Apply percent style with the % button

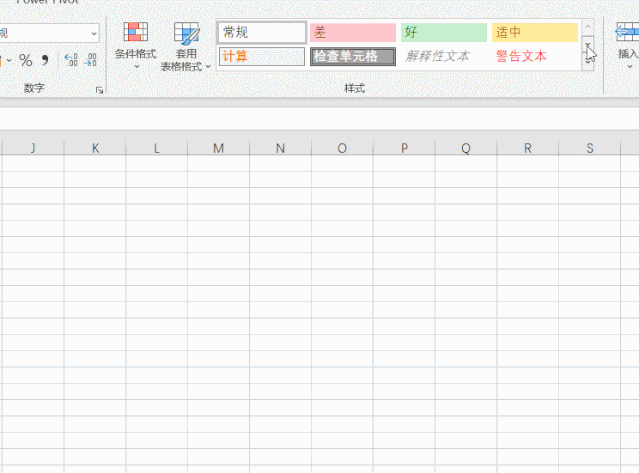[26, 61]
